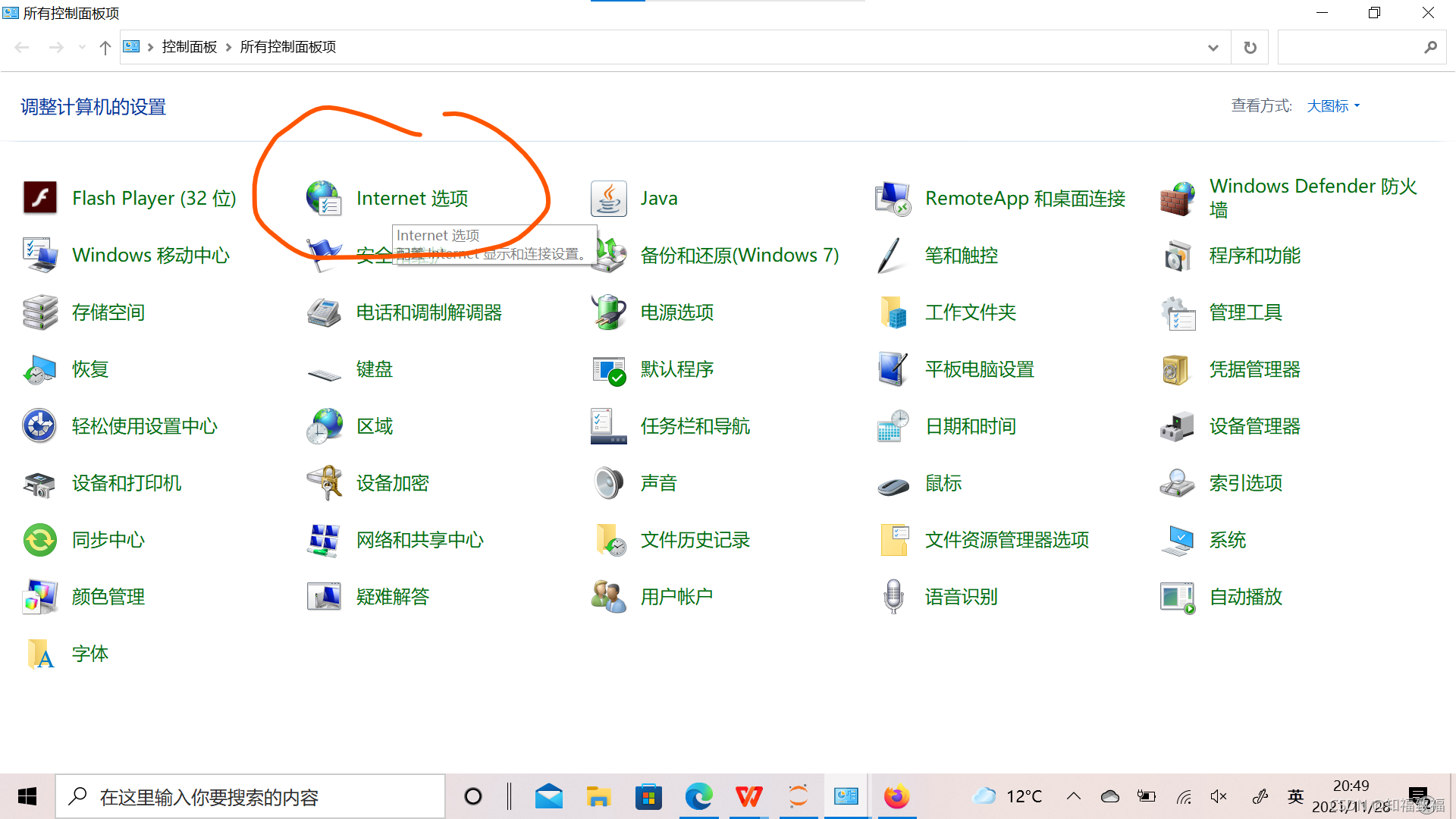The height and width of the screenshot is (819, 1456).
Task: Click the 颜色管理 link
Action: point(108,597)
